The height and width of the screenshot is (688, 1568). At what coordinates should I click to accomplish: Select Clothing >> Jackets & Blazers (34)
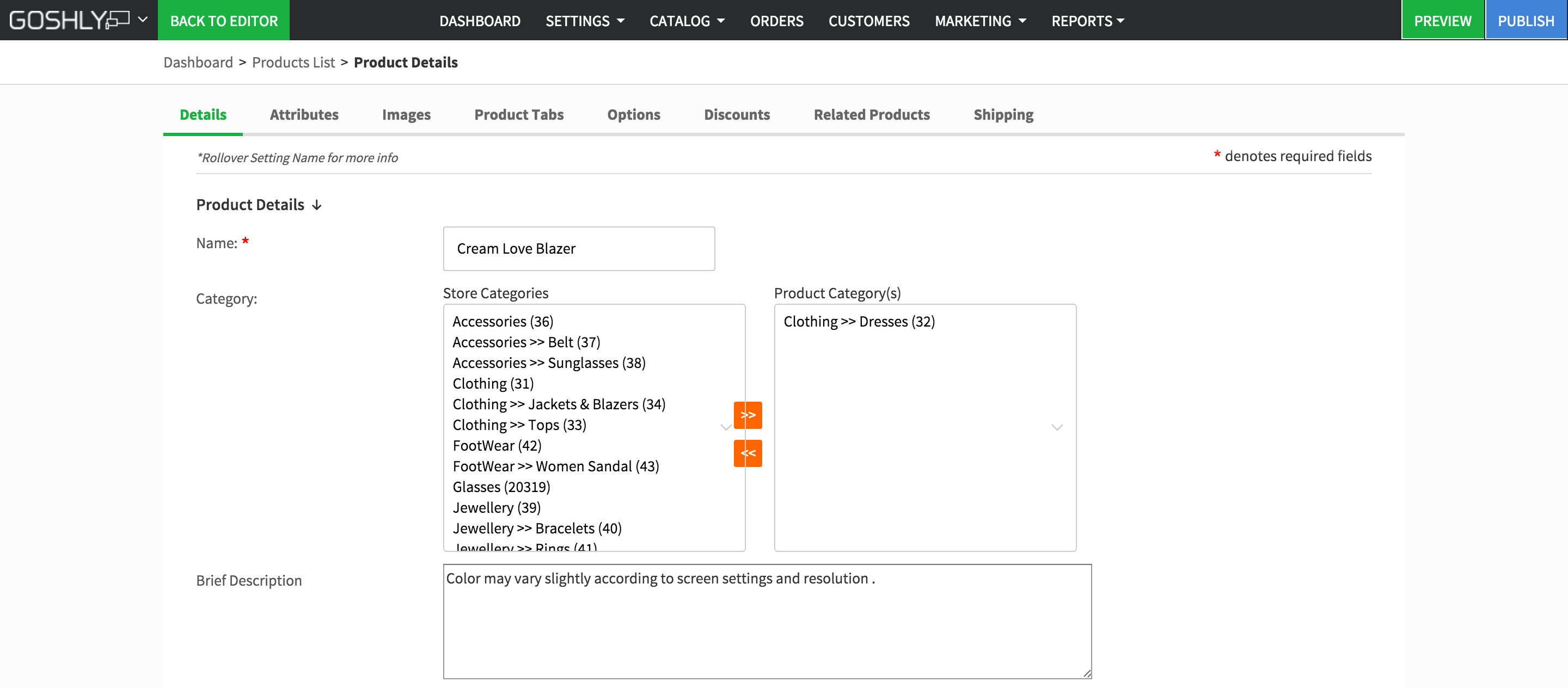coord(559,404)
